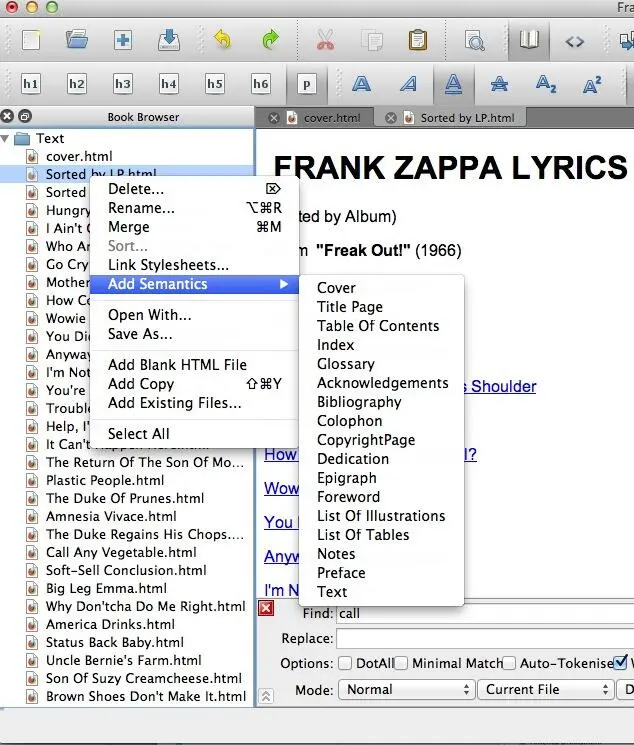634x745 pixels.
Task: Enable the Auto-Tokenise checkbox
Action: pos(509,663)
